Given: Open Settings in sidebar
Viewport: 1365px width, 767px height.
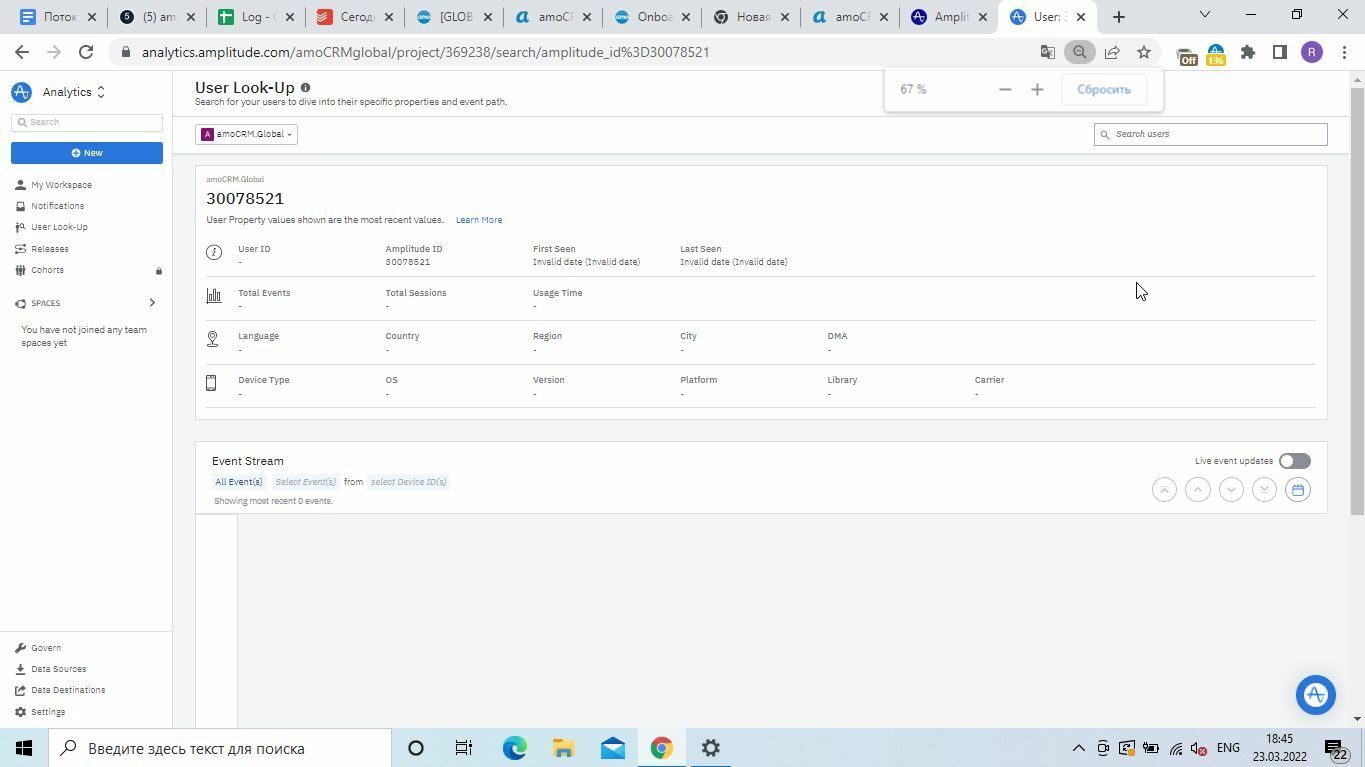Looking at the screenshot, I should click(x=47, y=712).
